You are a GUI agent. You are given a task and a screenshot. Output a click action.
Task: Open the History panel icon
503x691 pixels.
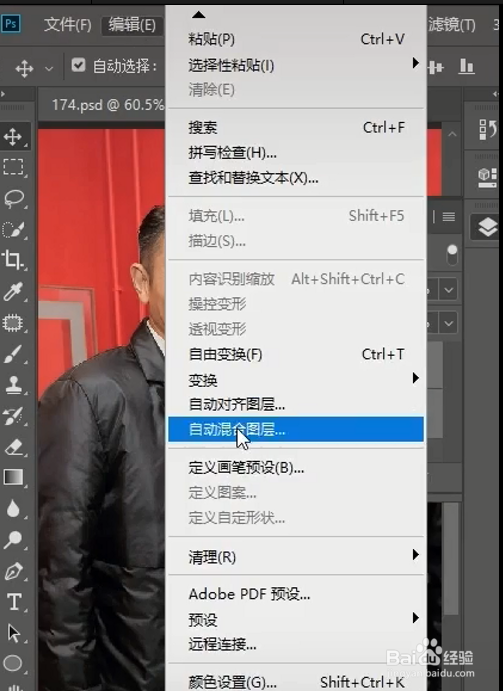tap(488, 129)
